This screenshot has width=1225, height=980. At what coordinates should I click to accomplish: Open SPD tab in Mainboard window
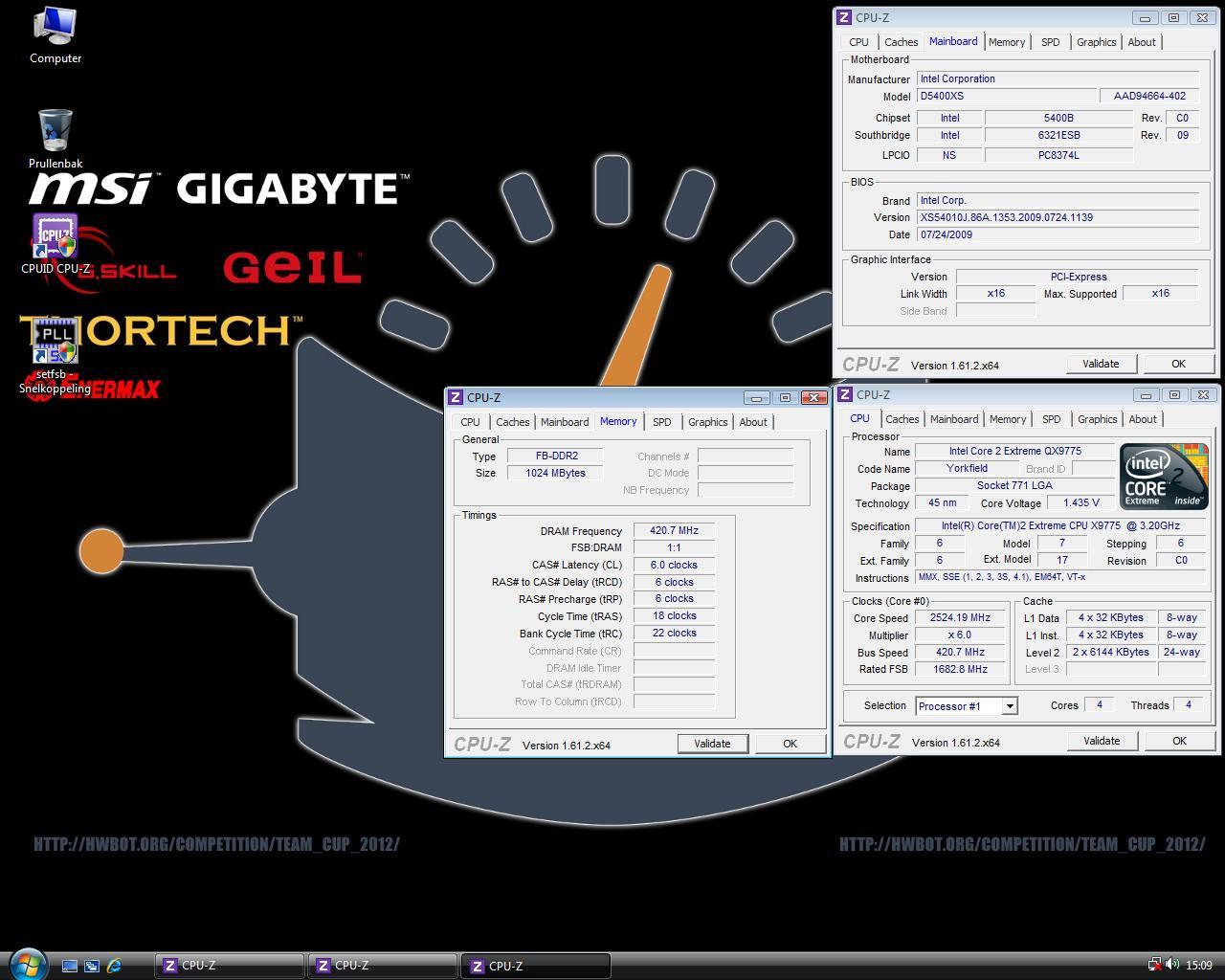pyautogui.click(x=1050, y=42)
